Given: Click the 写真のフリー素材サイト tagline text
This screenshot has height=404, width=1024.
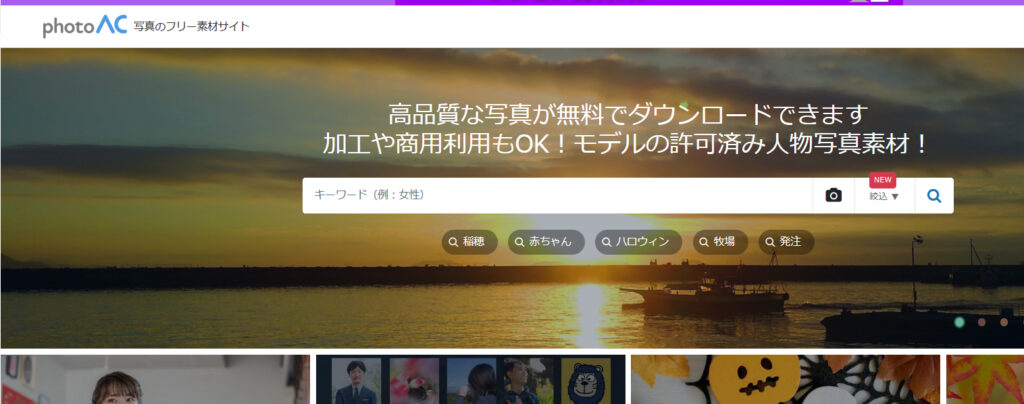Looking at the screenshot, I should pos(191,27).
